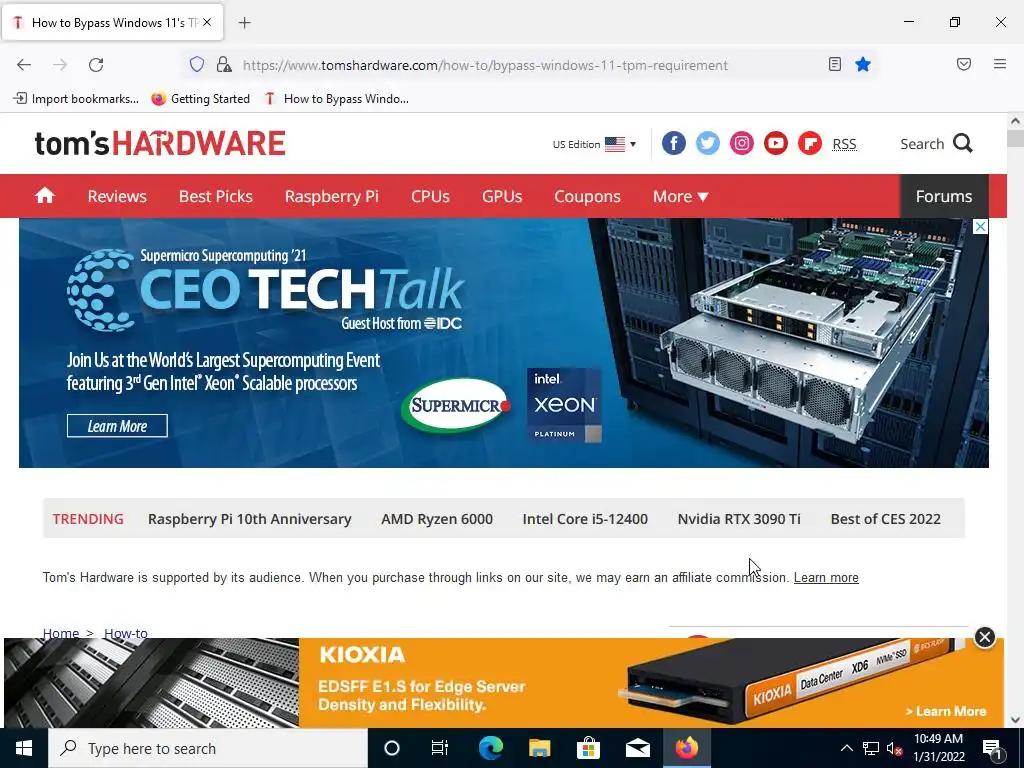Open Nvidia RTX 3090 Ti trending link
This screenshot has width=1024, height=768.
pos(739,519)
